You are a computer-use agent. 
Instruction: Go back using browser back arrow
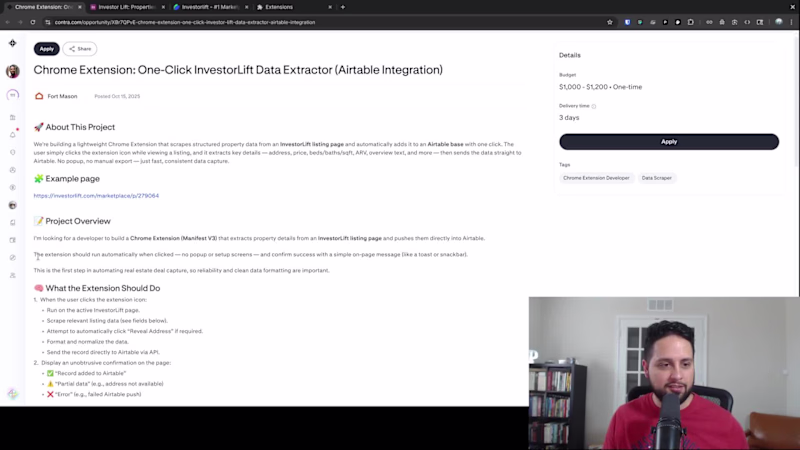tap(8, 22)
